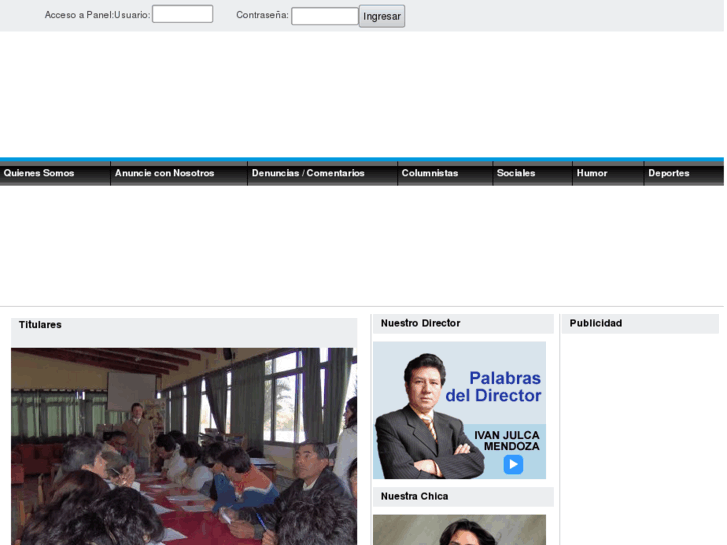
Task: Click the Publicidad heading
Action: [596, 323]
